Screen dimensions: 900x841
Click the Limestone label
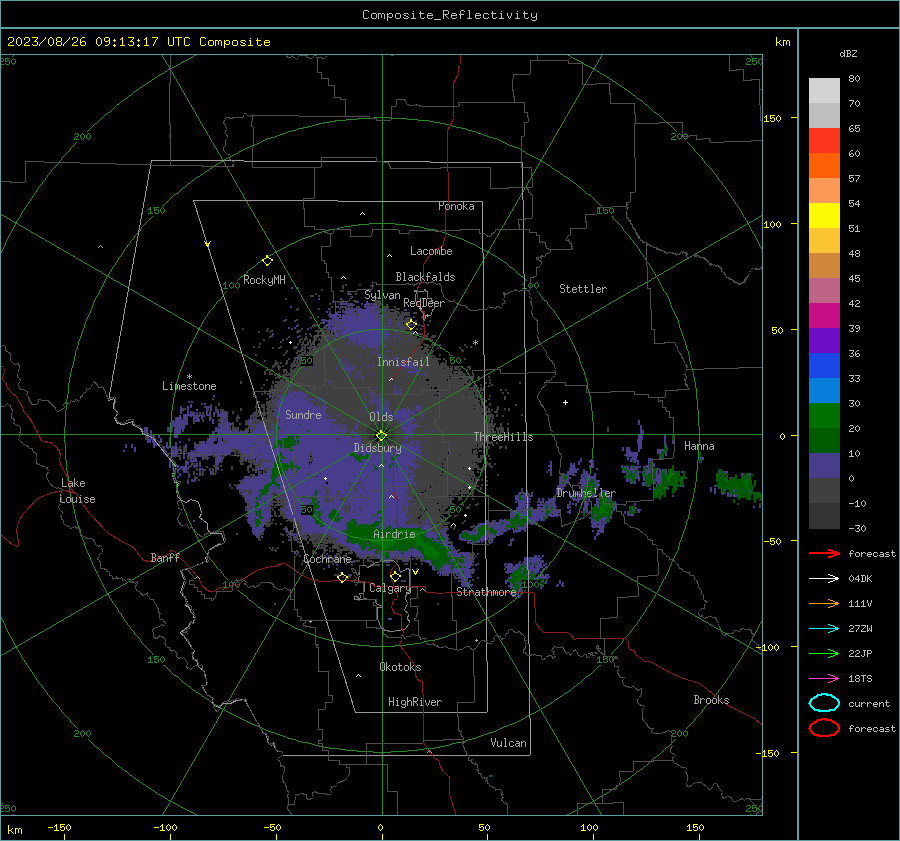pos(189,386)
